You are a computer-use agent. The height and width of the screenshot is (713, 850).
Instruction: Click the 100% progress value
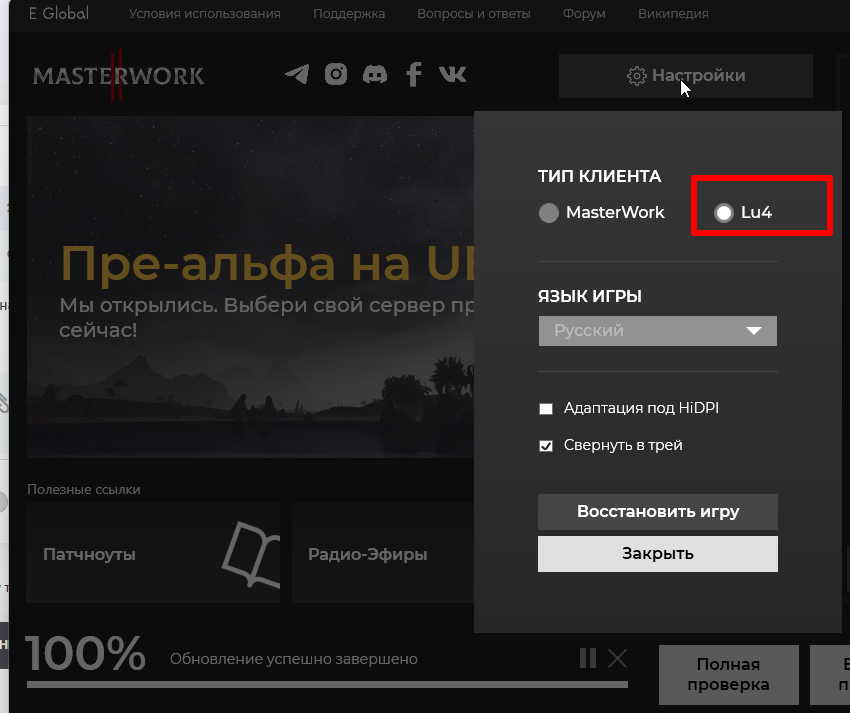tap(86, 653)
